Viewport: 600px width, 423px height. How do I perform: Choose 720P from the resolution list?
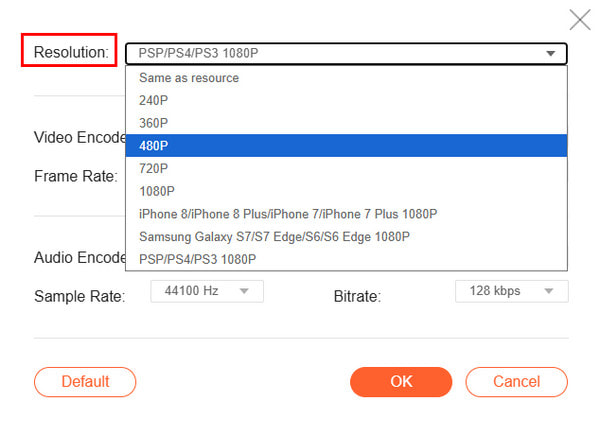pyautogui.click(x=154, y=168)
